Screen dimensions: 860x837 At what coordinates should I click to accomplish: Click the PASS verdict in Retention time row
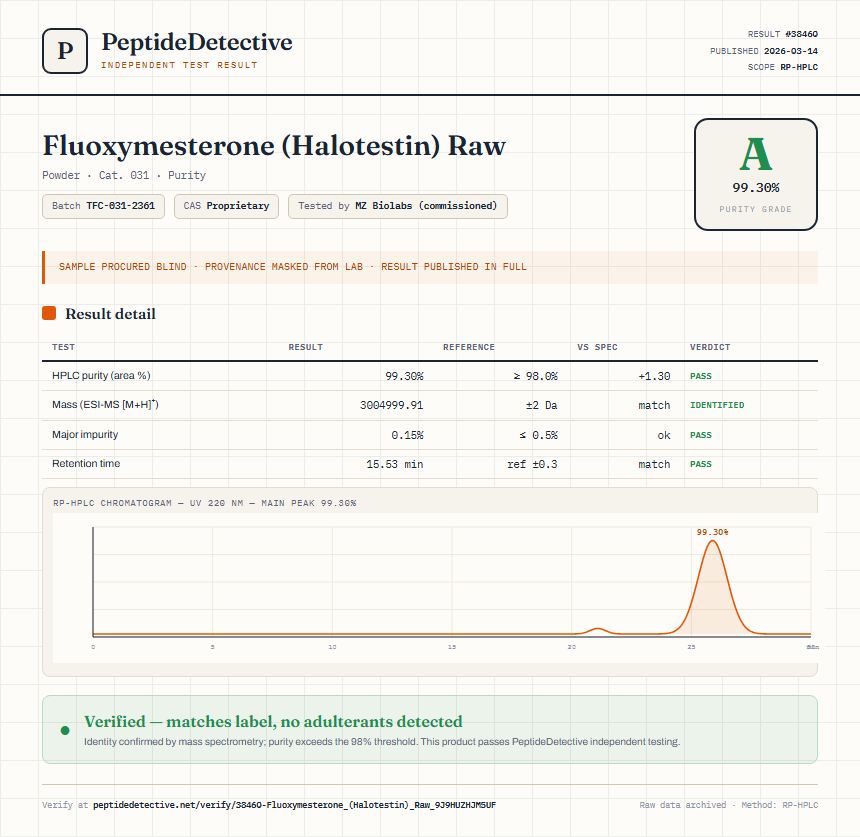click(700, 464)
